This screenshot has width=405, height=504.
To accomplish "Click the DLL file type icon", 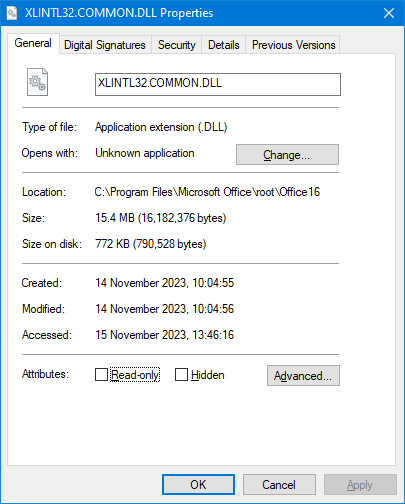I will point(37,82).
